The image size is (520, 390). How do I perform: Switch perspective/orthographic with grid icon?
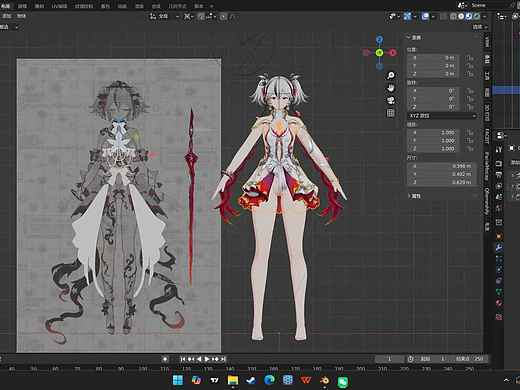pyautogui.click(x=391, y=113)
